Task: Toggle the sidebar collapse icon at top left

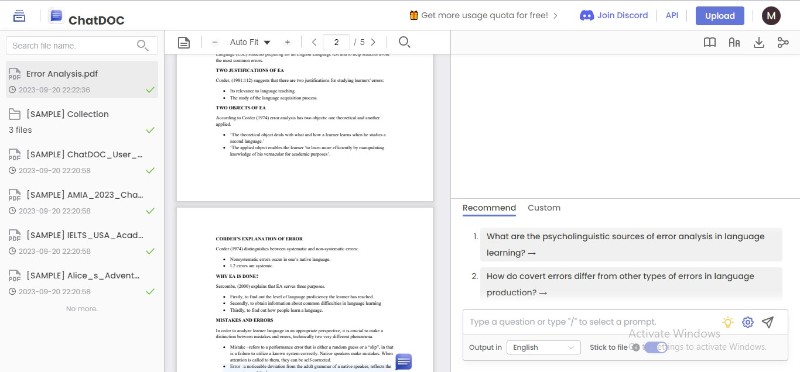Action: [19, 16]
